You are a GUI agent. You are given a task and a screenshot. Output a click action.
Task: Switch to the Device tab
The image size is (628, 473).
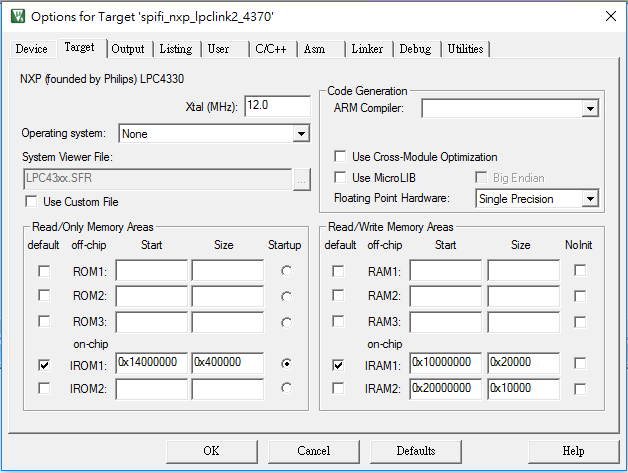coord(31,49)
